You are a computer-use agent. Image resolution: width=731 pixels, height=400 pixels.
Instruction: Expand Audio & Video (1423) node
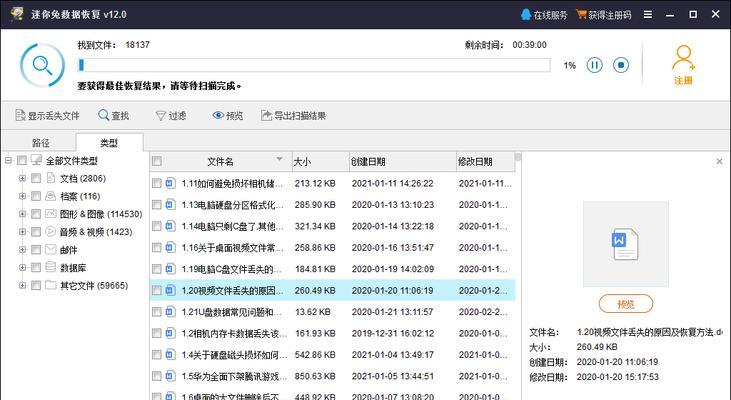click(22, 232)
